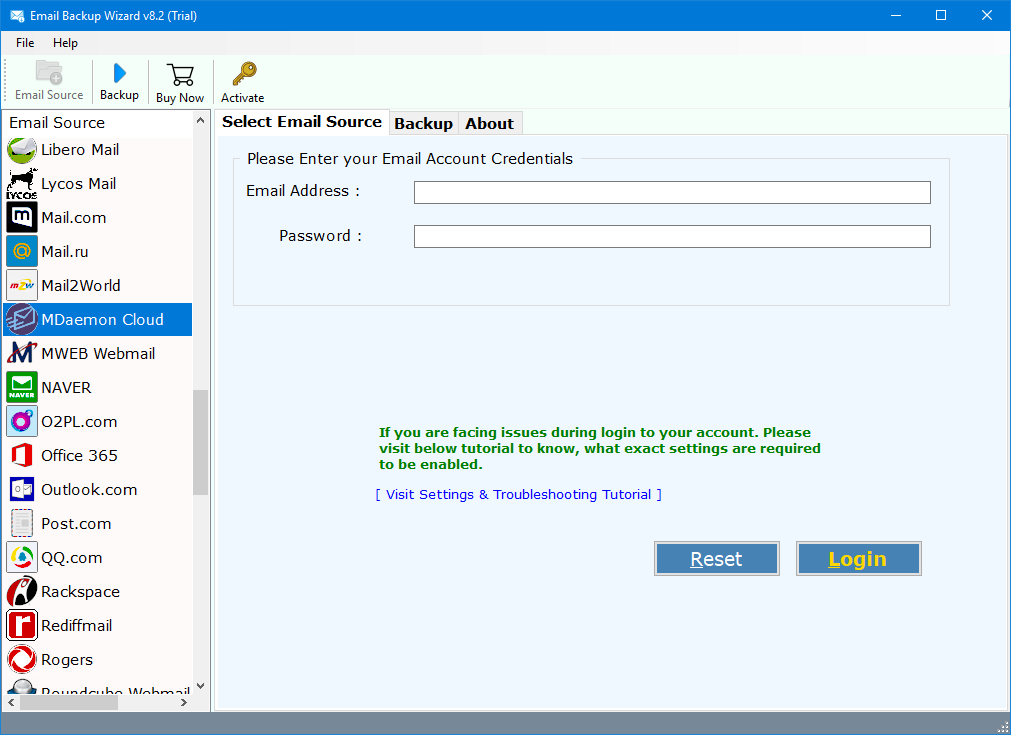
Task: Open the About tab
Action: (489, 124)
